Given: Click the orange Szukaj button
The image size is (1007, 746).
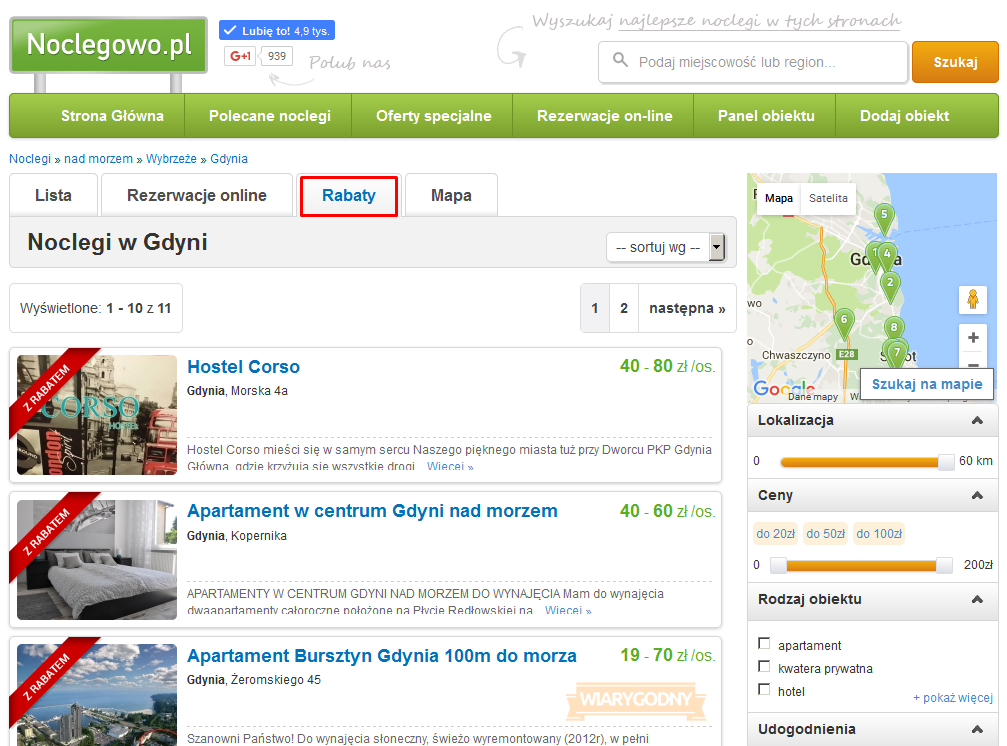Looking at the screenshot, I should tap(955, 62).
